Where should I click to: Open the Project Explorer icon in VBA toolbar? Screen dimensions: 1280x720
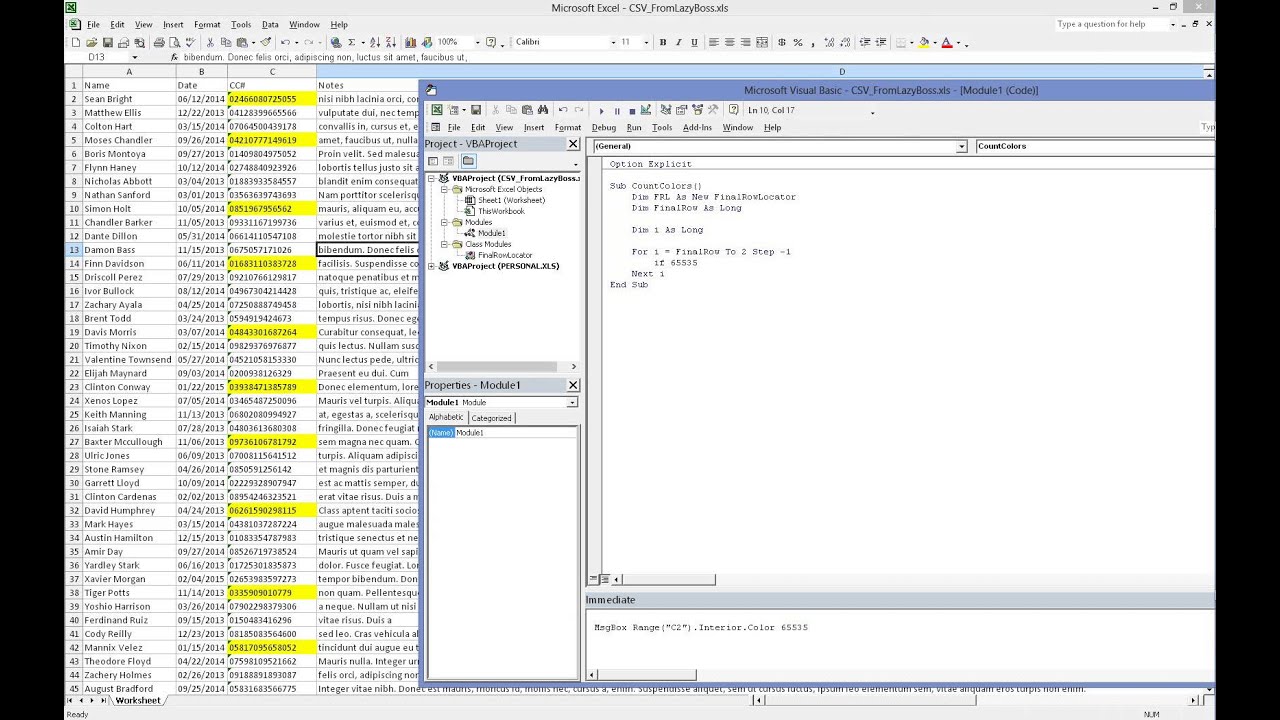pos(666,110)
